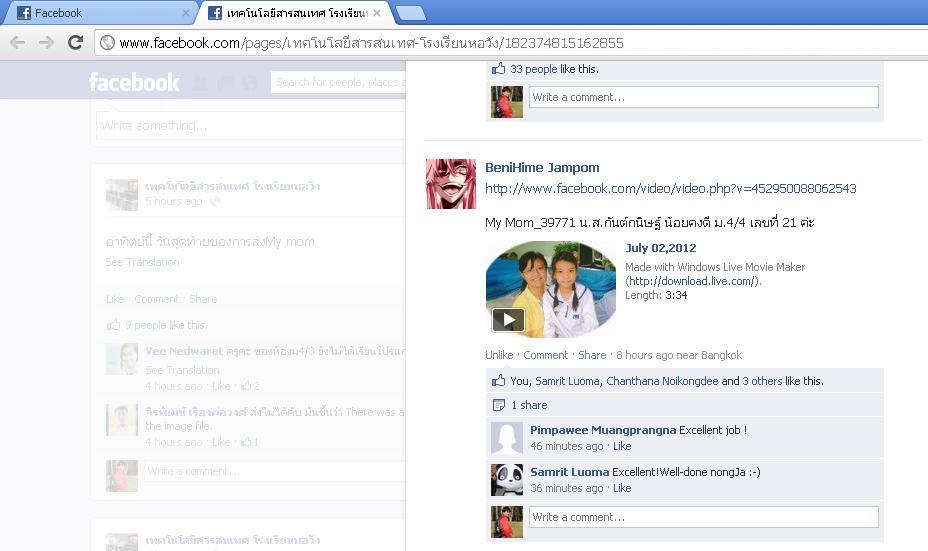Click the thumbs-up icon beside 33 people
928x551 pixels.
point(498,69)
